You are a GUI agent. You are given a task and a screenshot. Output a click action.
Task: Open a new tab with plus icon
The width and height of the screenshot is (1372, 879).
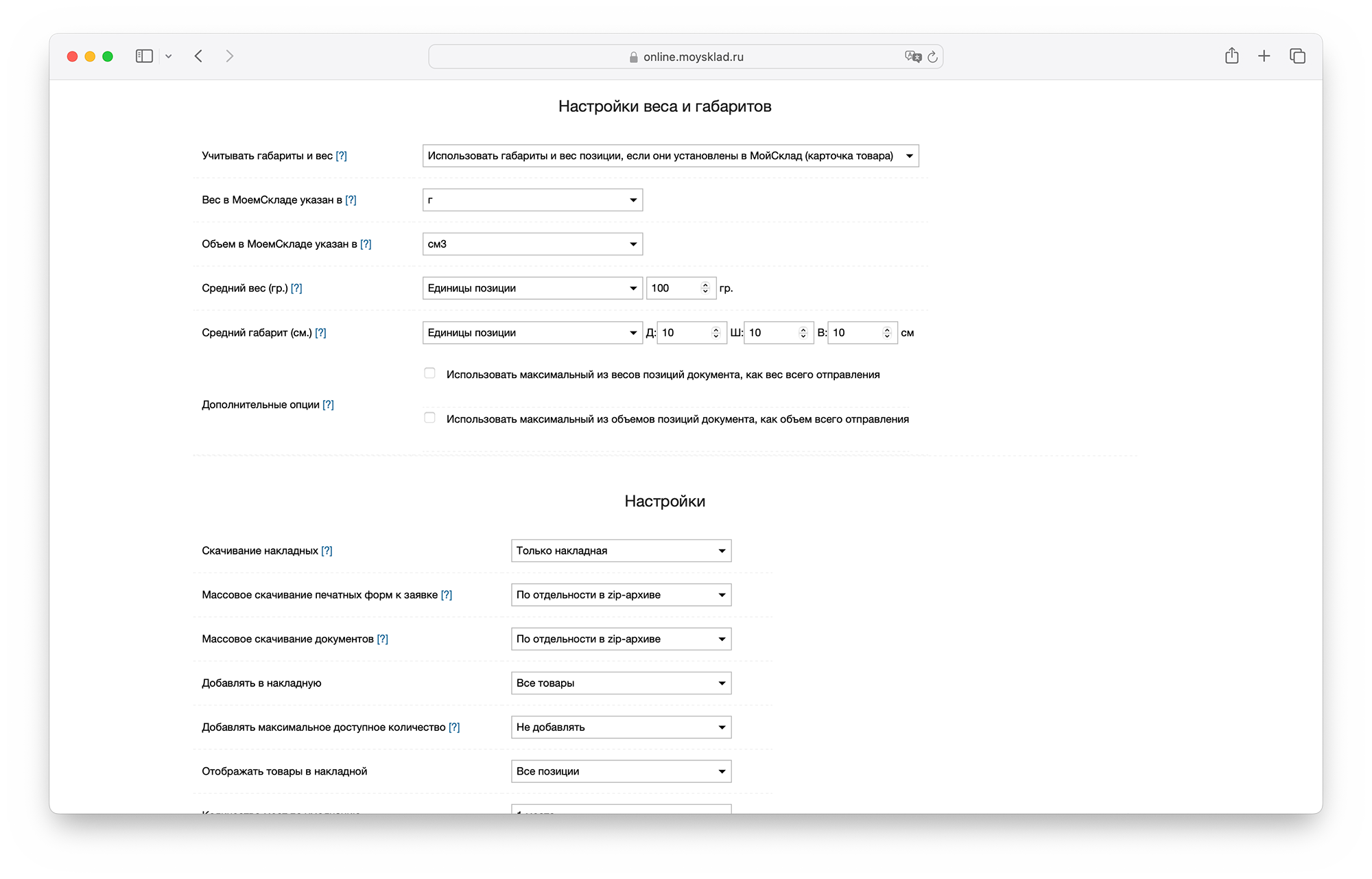tap(1264, 56)
